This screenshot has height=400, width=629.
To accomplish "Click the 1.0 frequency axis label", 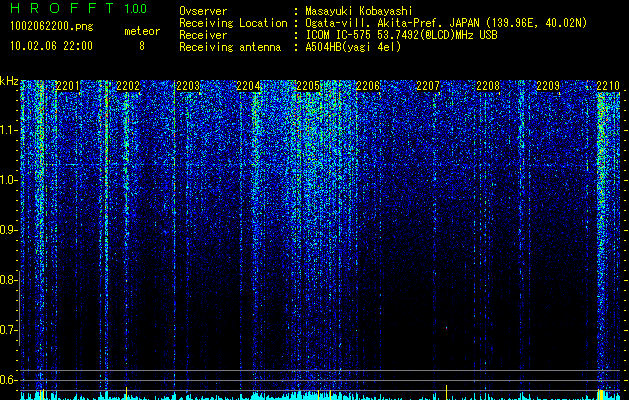I will (x=8, y=180).
